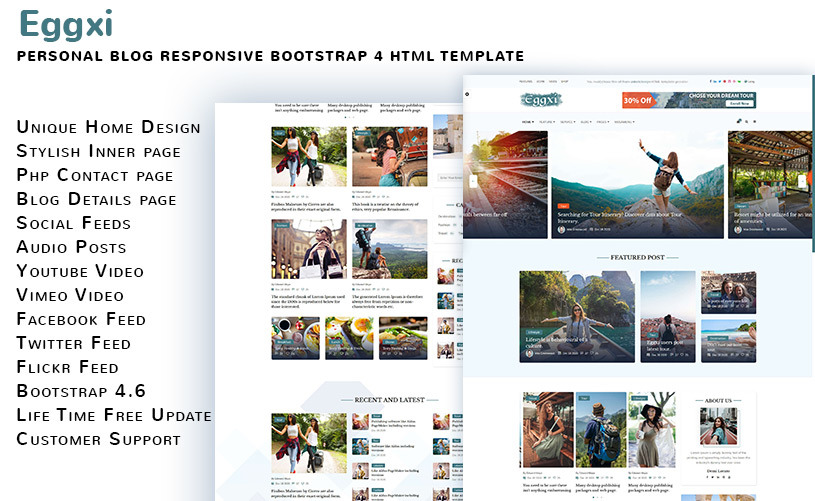
Task: Click previous slide arrow on hero carousel
Action: (x=473, y=181)
